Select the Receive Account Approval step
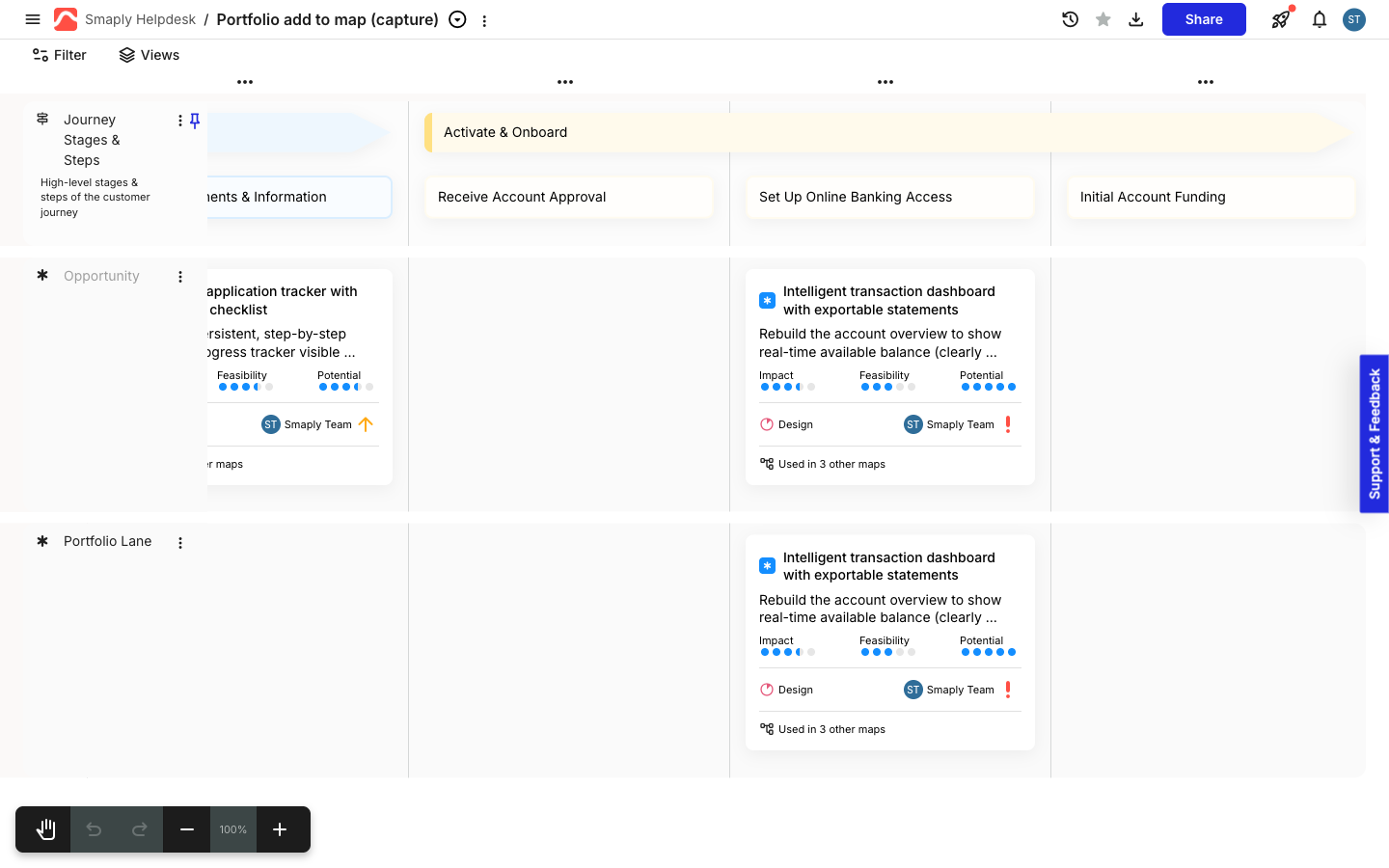Image resolution: width=1389 pixels, height=868 pixels. pyautogui.click(x=569, y=197)
